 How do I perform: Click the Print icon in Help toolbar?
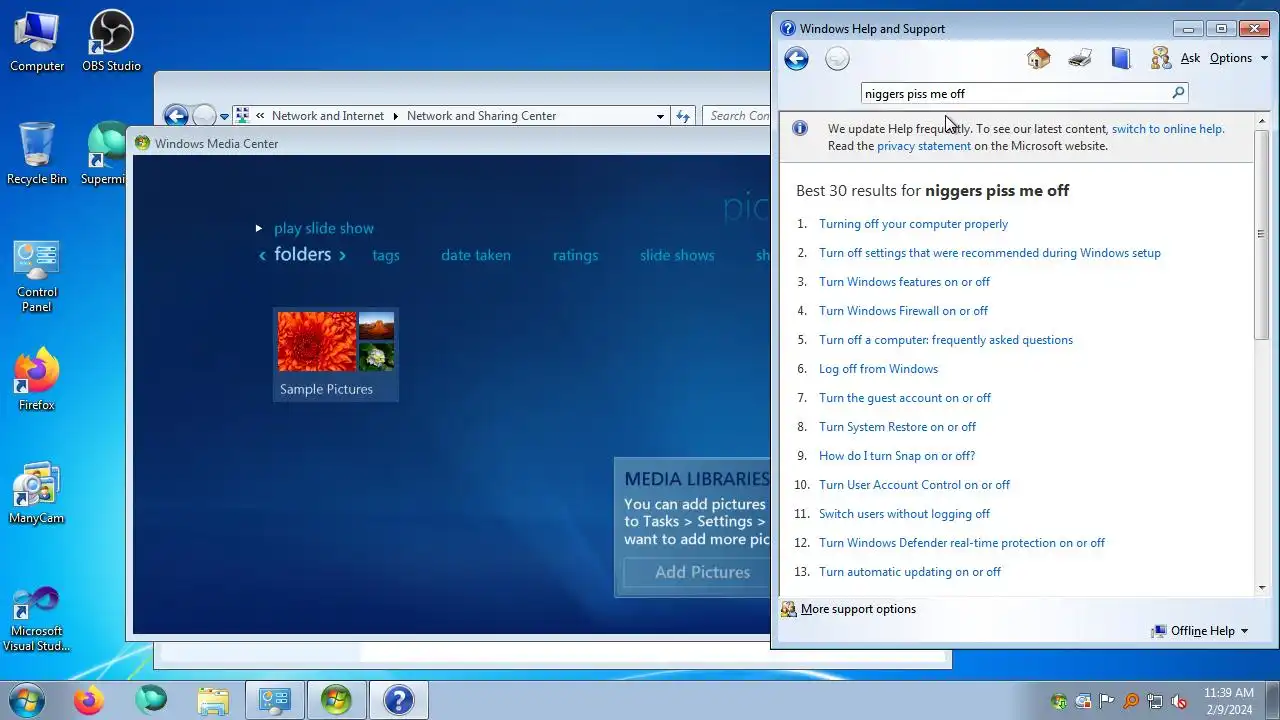pyautogui.click(x=1079, y=58)
